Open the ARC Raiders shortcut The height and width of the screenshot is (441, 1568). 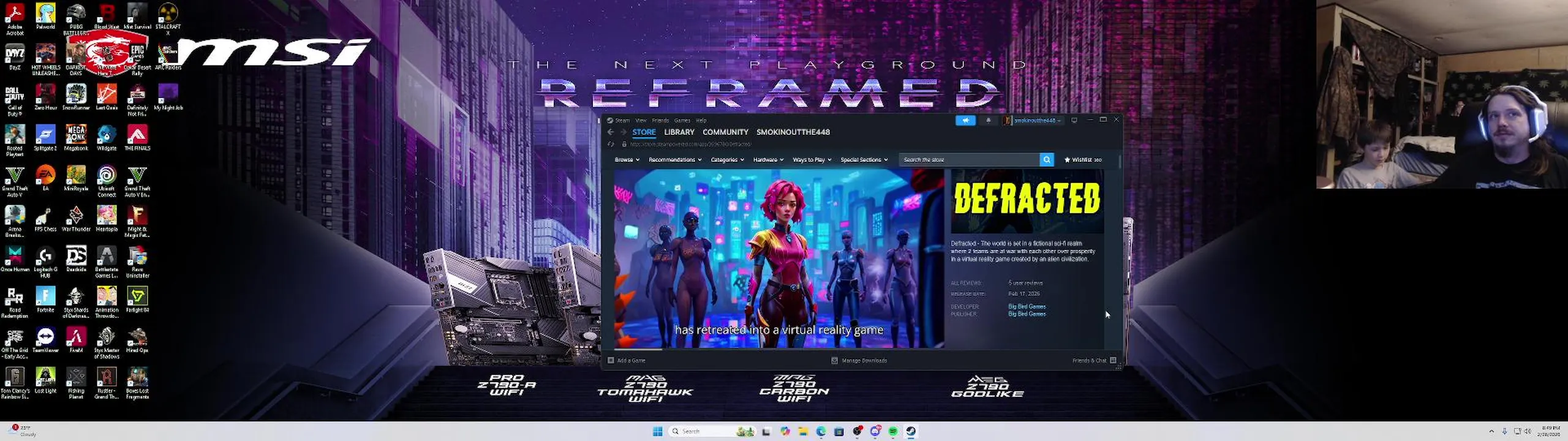[168, 57]
